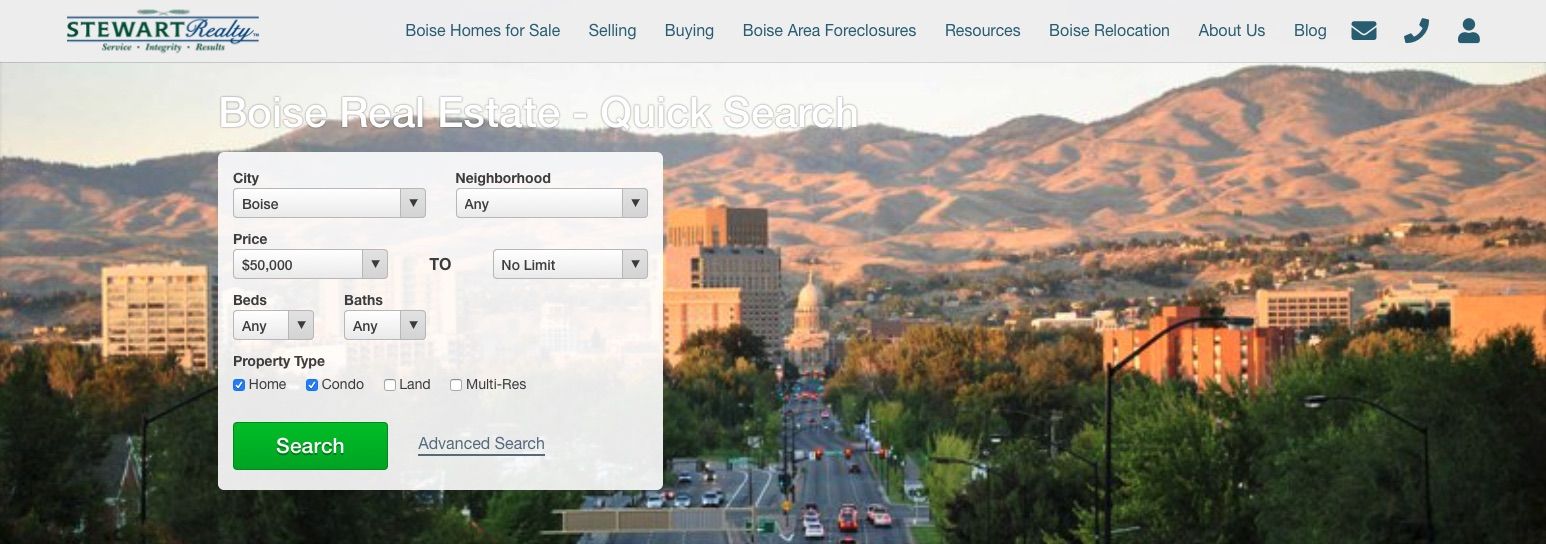This screenshot has height=544, width=1546.
Task: Click the green Search button
Action: coord(310,446)
